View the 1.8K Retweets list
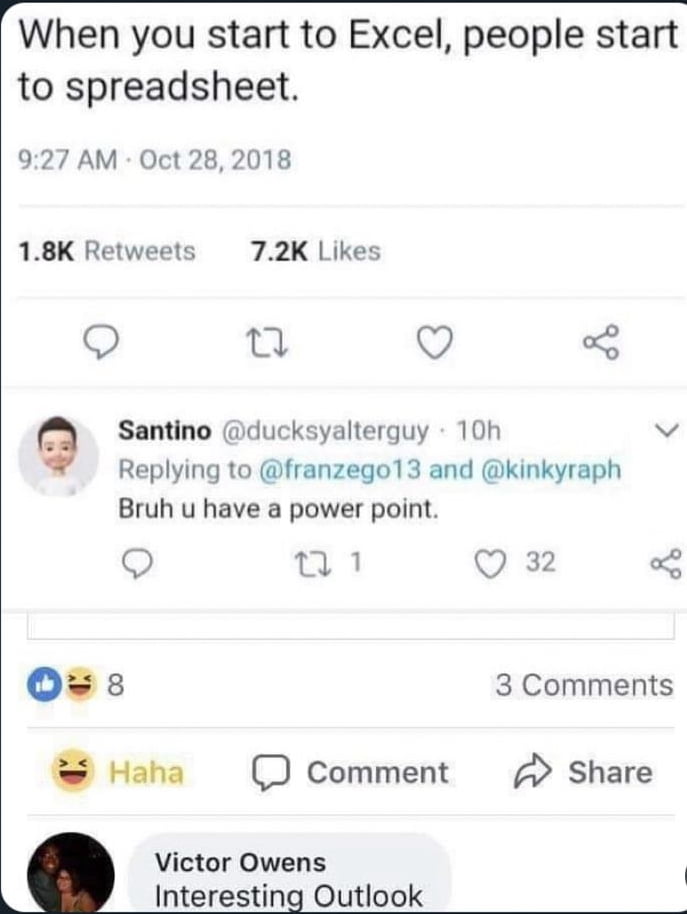 click(107, 251)
